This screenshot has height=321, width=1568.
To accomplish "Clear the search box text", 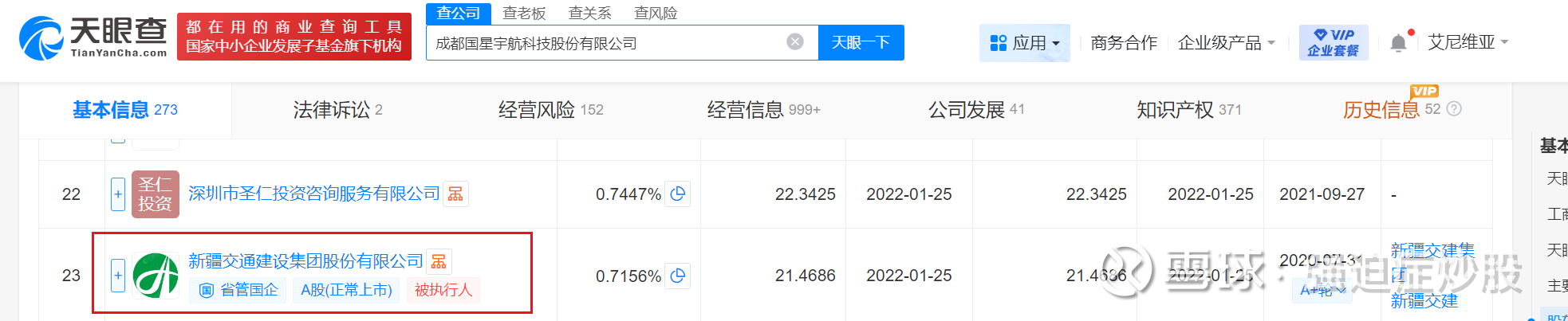I will click(795, 42).
